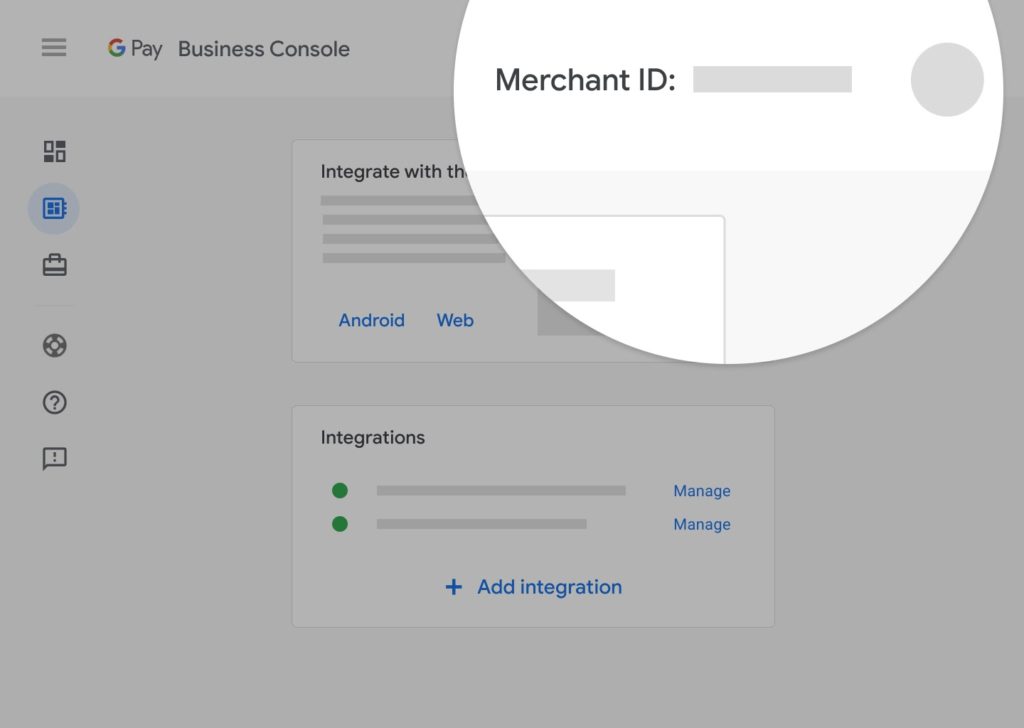Click the Business Console title
Viewport: 1024px width, 728px height.
pos(263,48)
